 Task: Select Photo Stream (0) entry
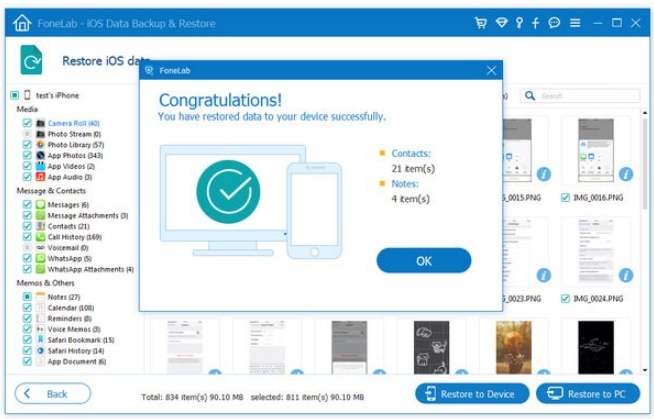(x=74, y=134)
